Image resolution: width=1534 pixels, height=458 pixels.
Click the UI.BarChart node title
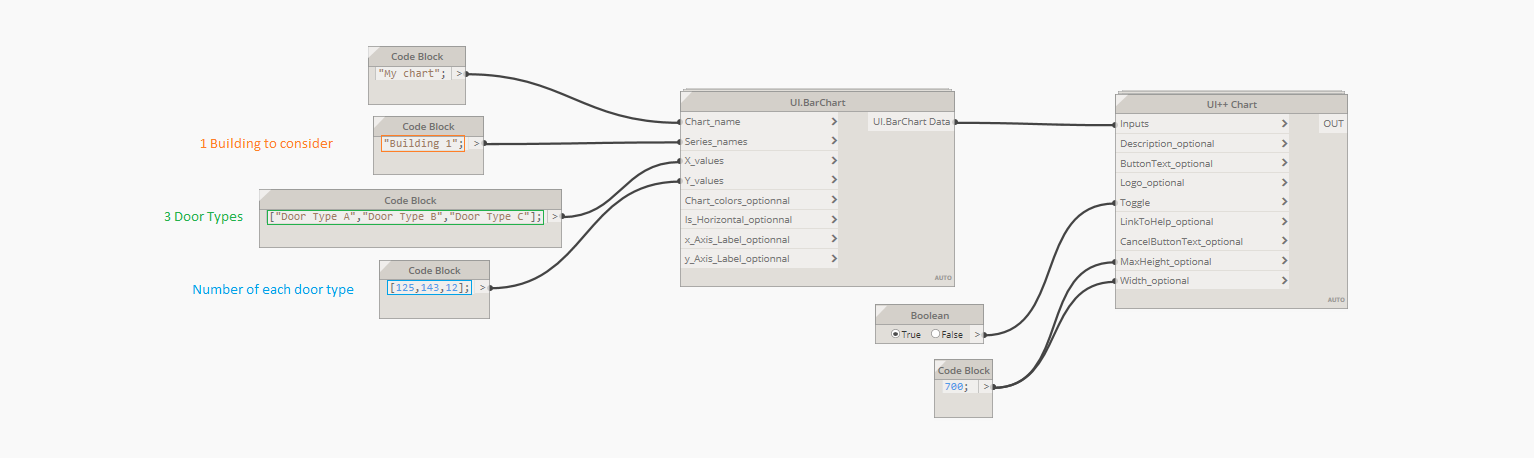pyautogui.click(x=817, y=102)
